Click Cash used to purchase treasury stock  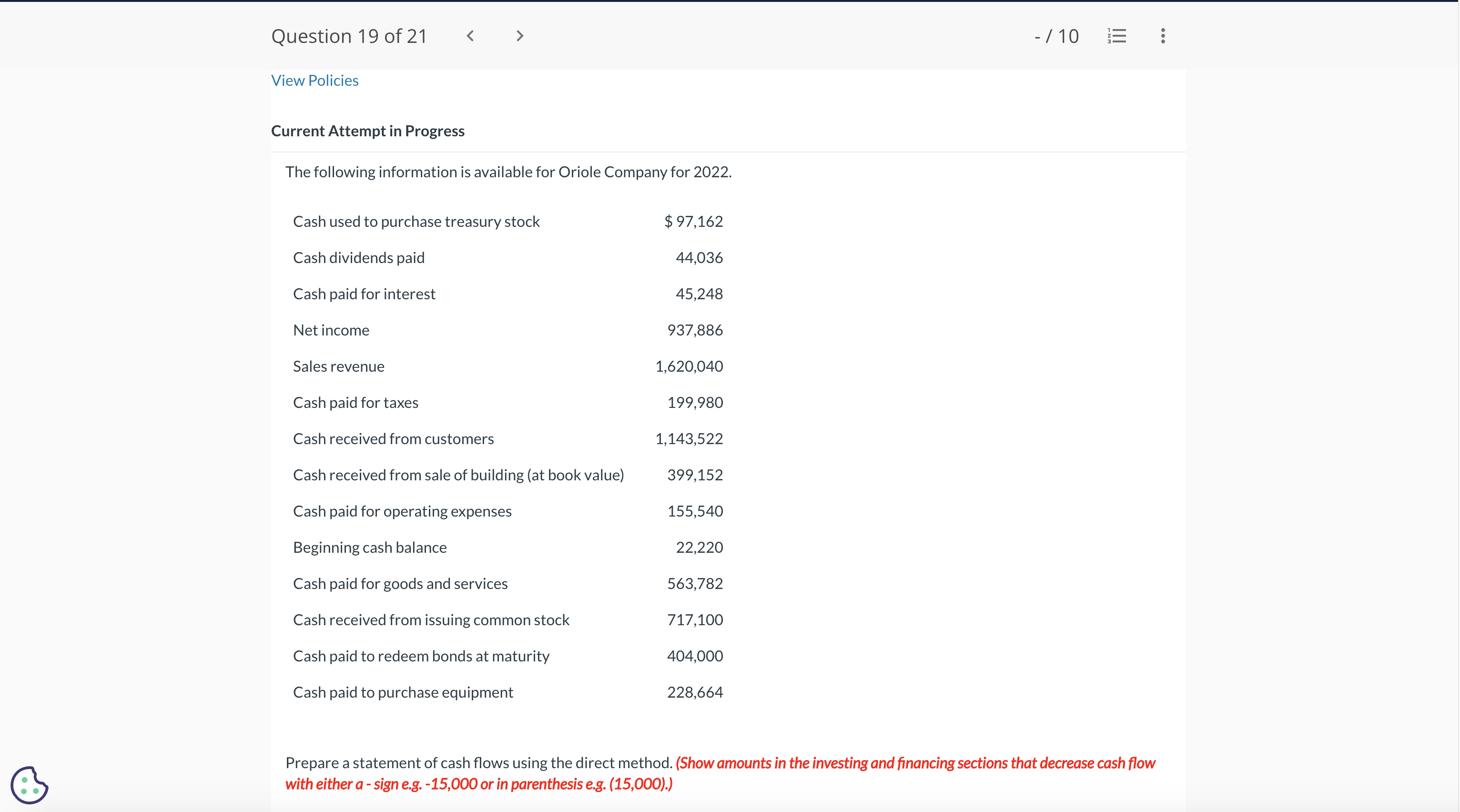pos(416,222)
